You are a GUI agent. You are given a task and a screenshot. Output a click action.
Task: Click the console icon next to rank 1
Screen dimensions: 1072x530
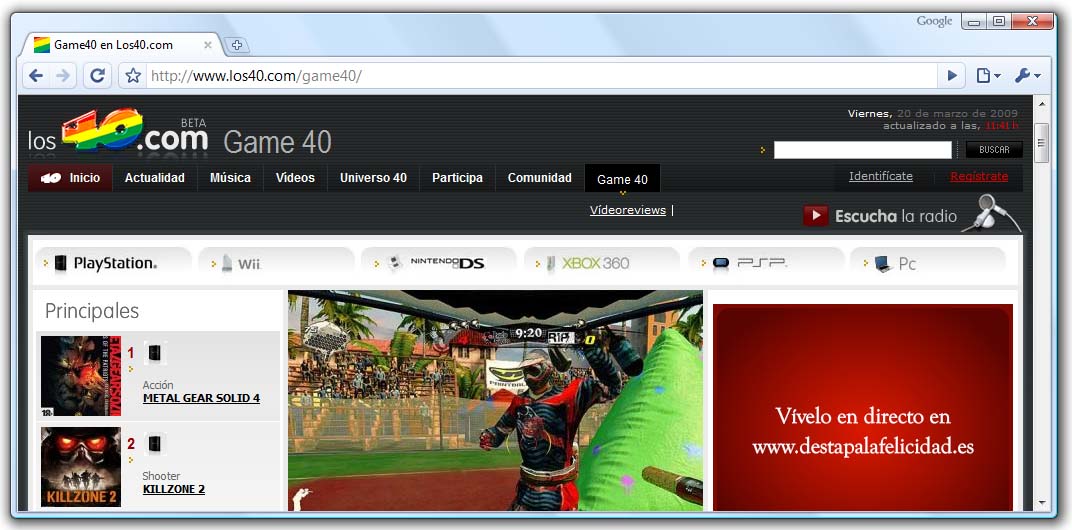pos(155,353)
